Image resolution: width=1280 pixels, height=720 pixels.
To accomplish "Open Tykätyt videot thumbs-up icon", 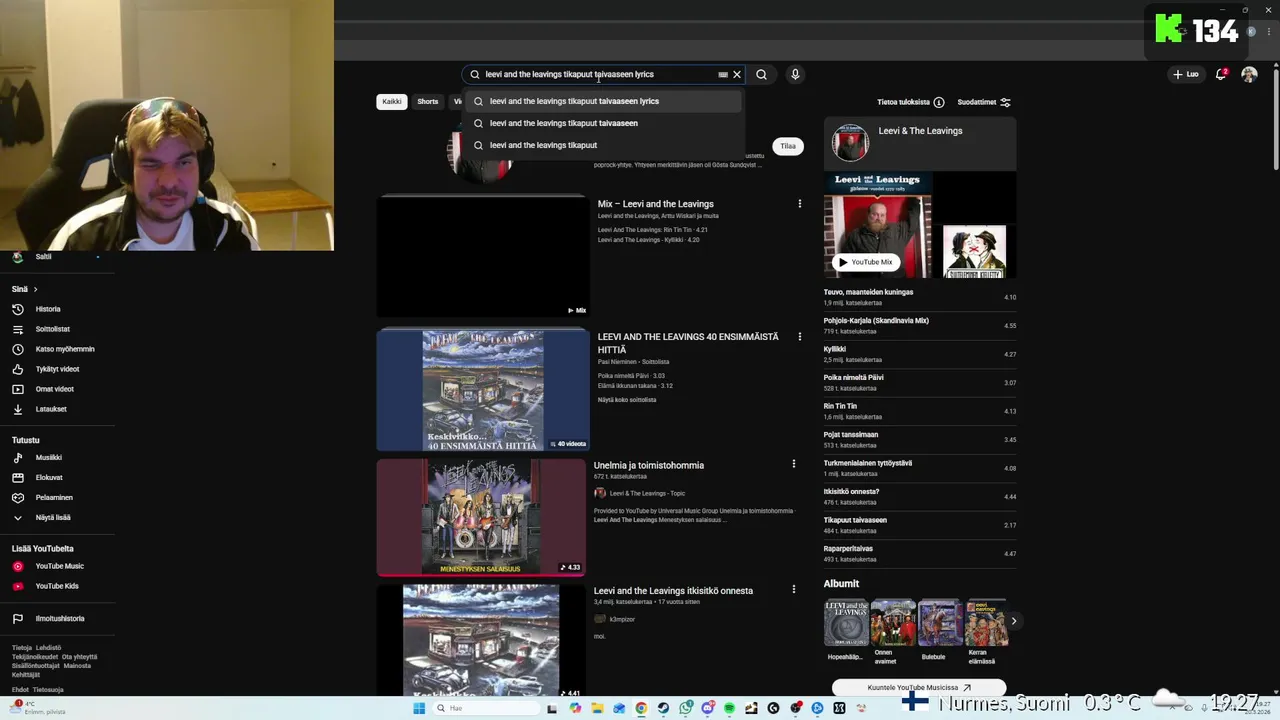I will click(17, 369).
